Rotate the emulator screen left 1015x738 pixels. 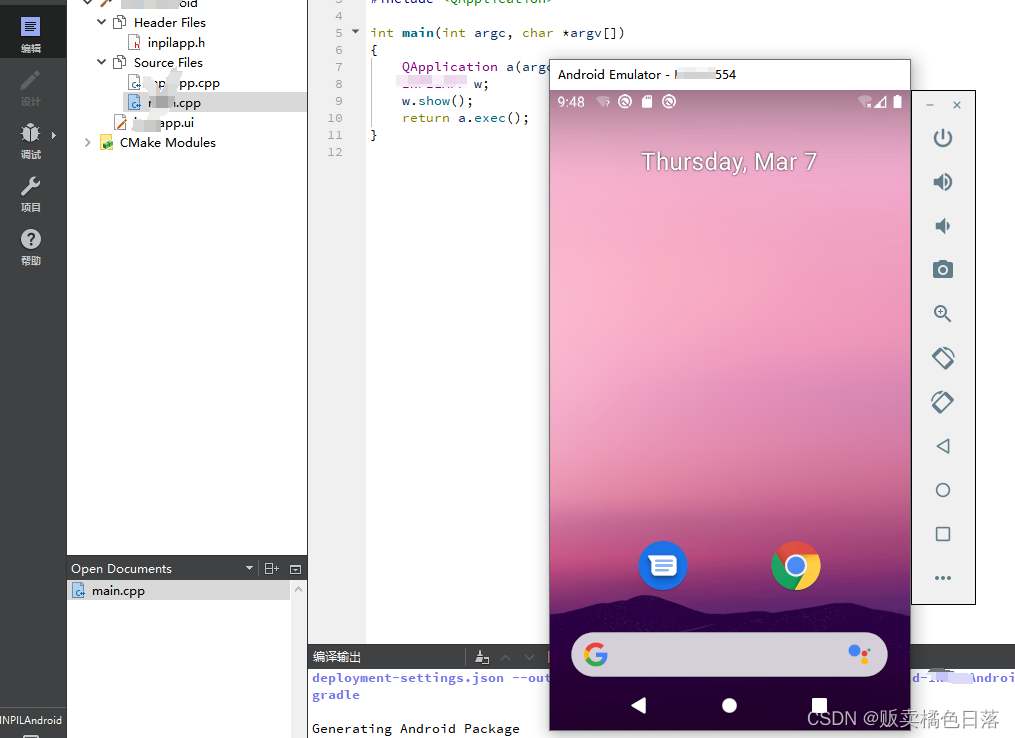(x=942, y=357)
